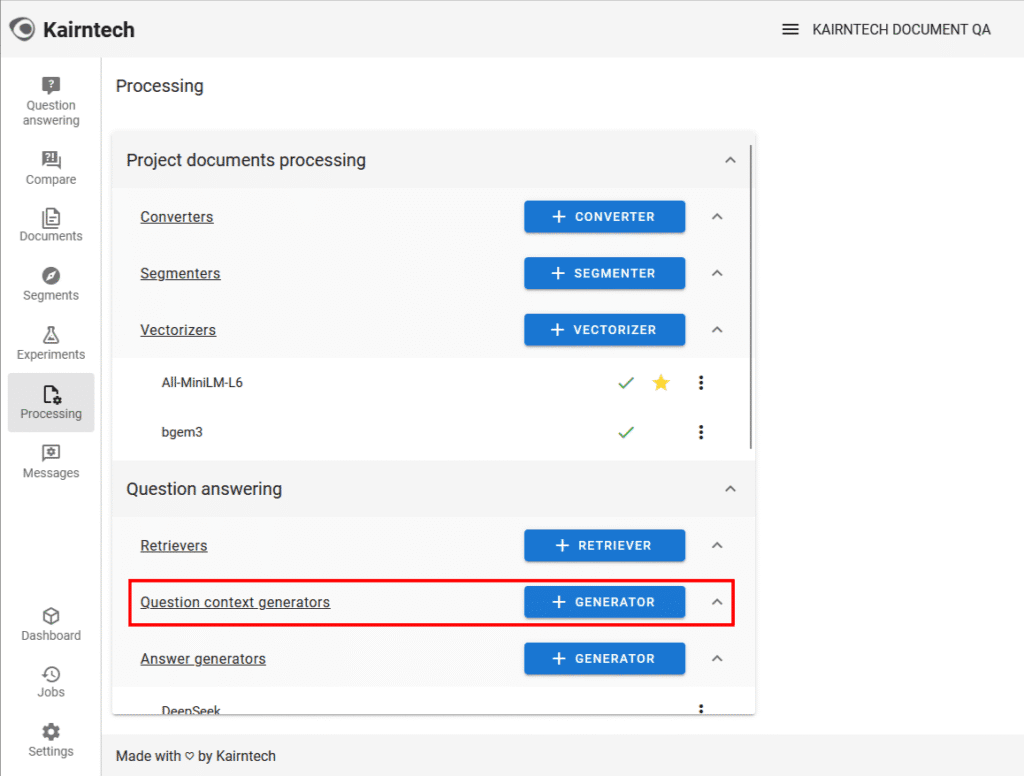Open Segments compass icon
Viewport: 1024px width, 776px height.
point(51,276)
